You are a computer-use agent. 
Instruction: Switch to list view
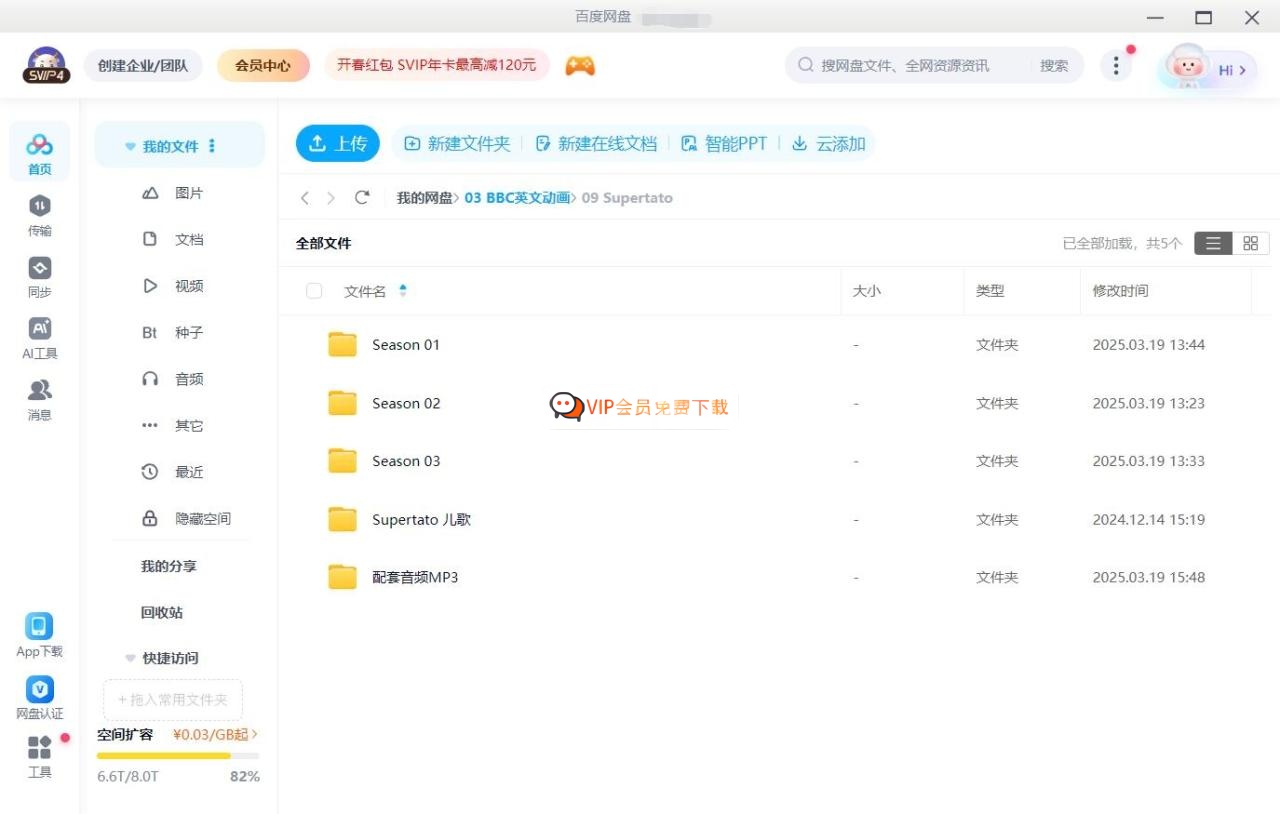1213,243
